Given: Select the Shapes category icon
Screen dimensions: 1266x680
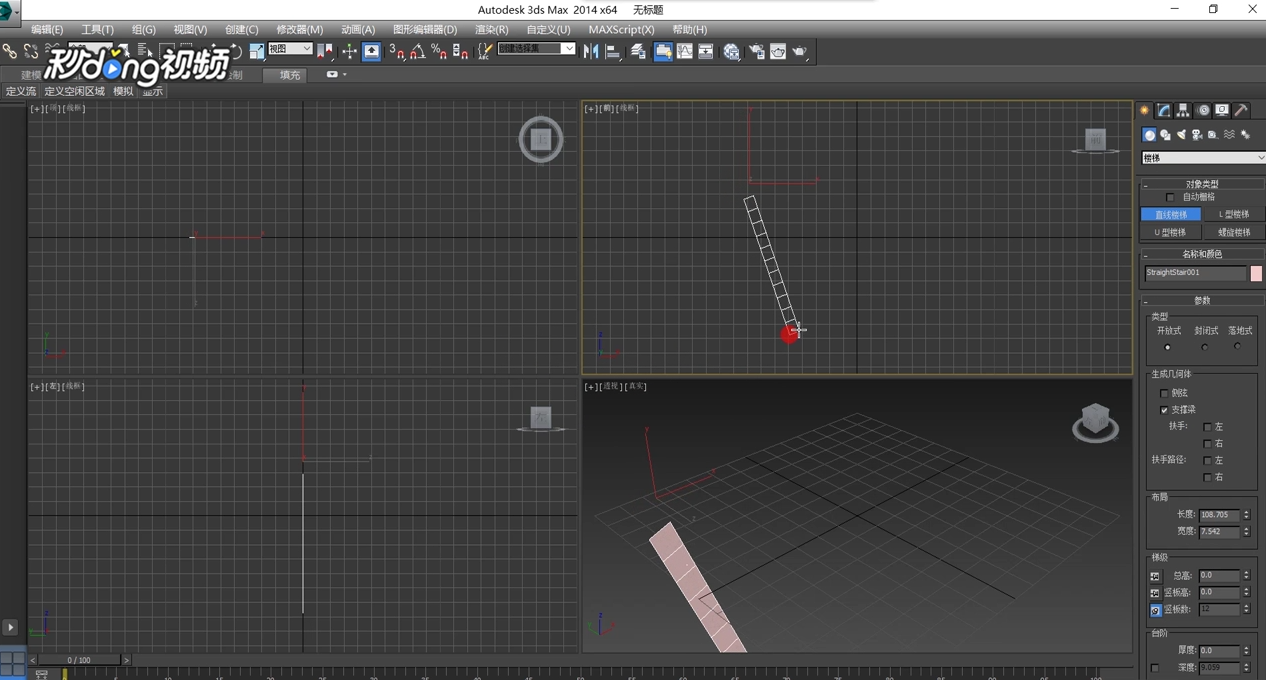Looking at the screenshot, I should point(1165,135).
